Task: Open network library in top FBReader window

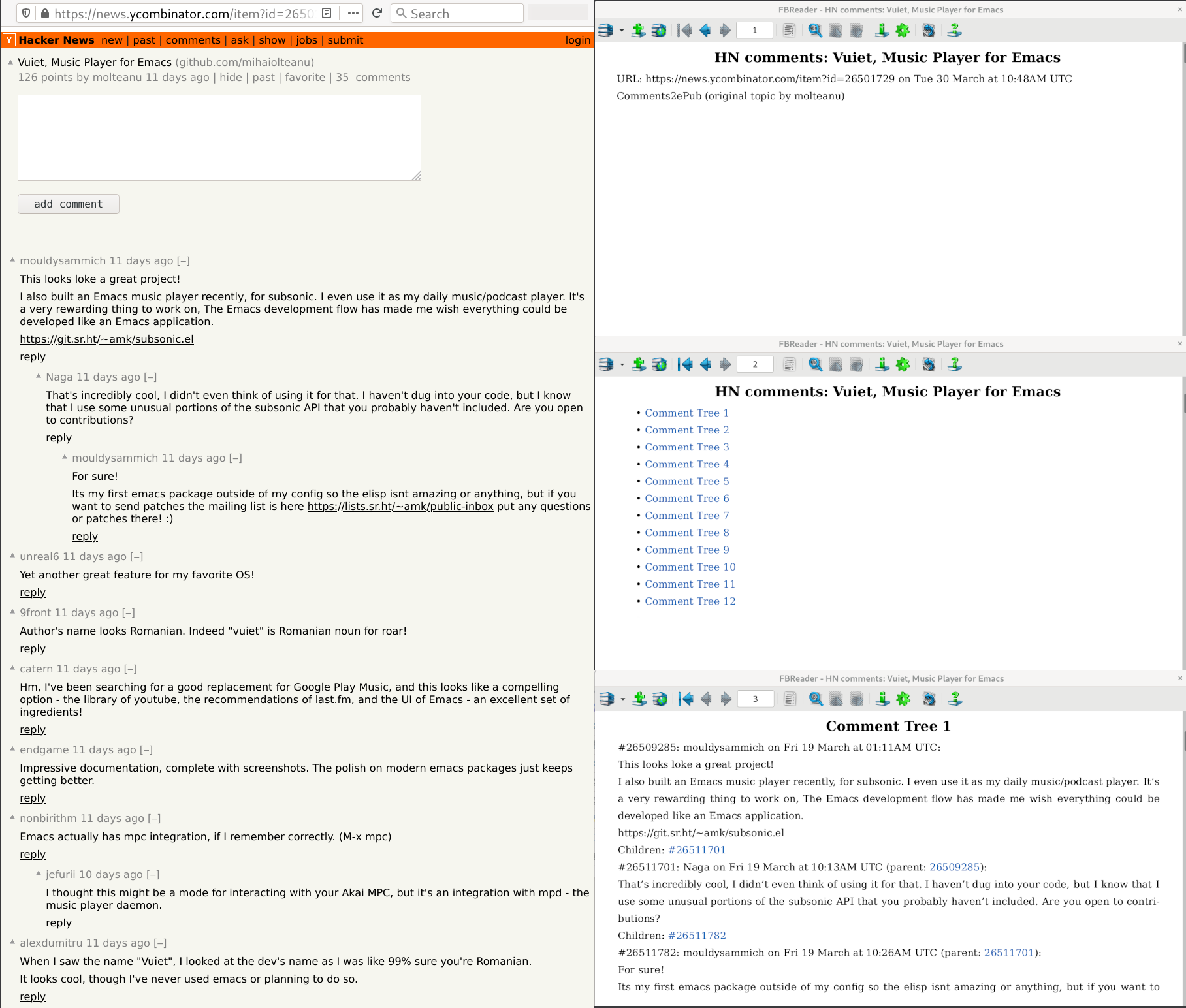Action: click(659, 30)
